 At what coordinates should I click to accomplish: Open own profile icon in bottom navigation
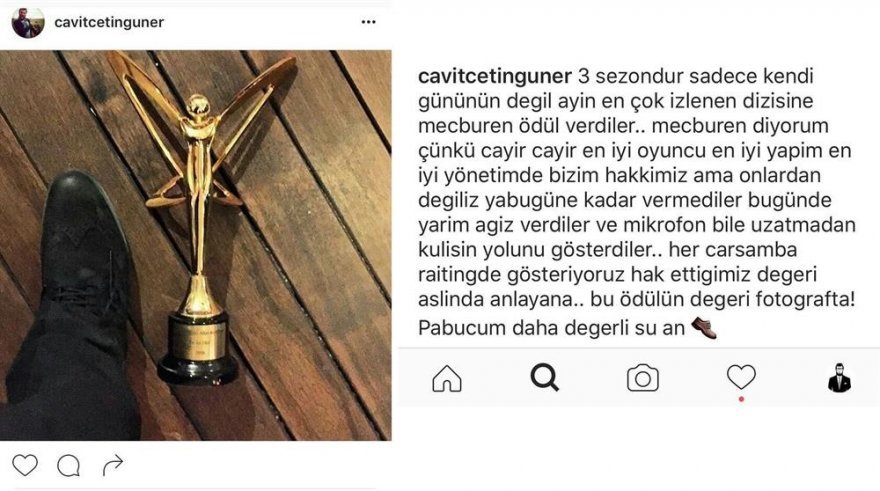point(840,377)
